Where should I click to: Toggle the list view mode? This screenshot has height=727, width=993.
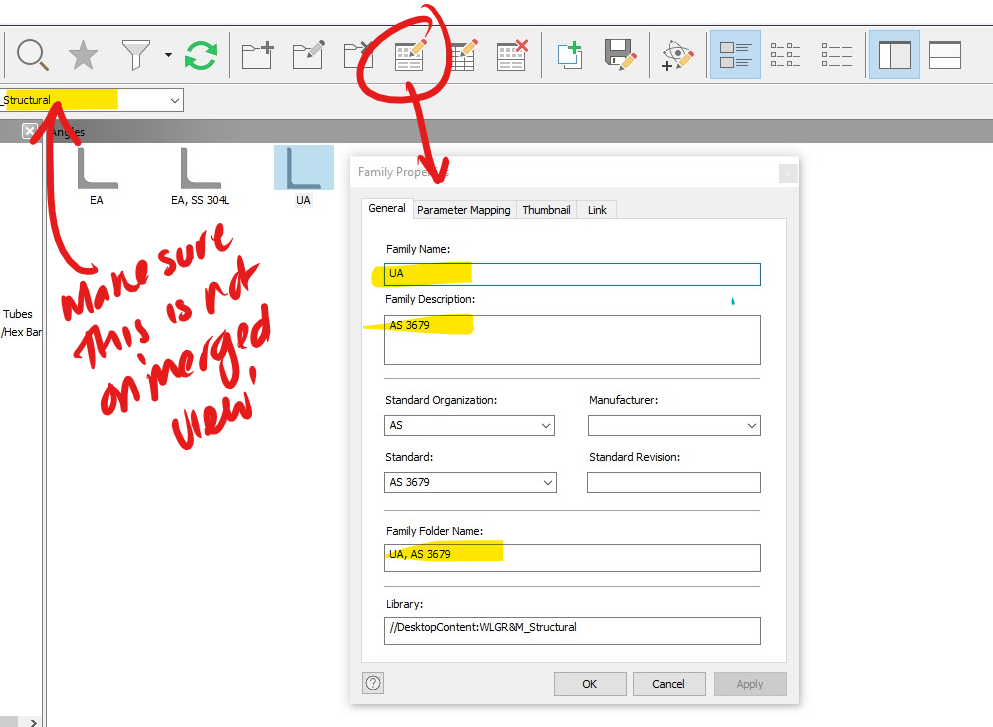tap(836, 55)
